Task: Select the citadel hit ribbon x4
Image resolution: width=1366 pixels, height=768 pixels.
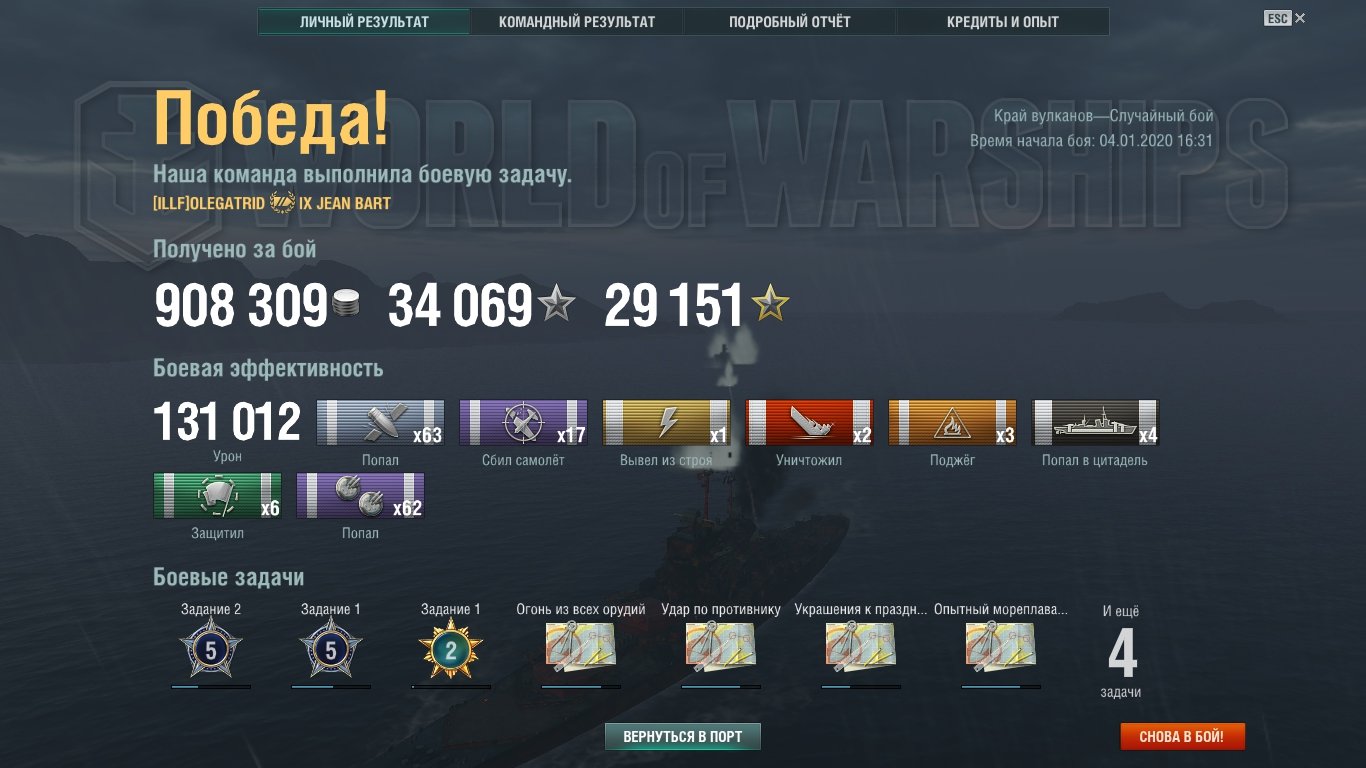Action: click(1095, 422)
